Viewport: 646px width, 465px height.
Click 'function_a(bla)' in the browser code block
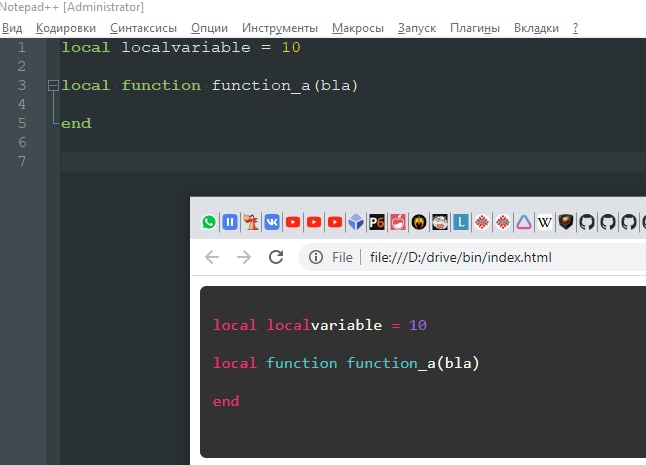click(x=413, y=363)
